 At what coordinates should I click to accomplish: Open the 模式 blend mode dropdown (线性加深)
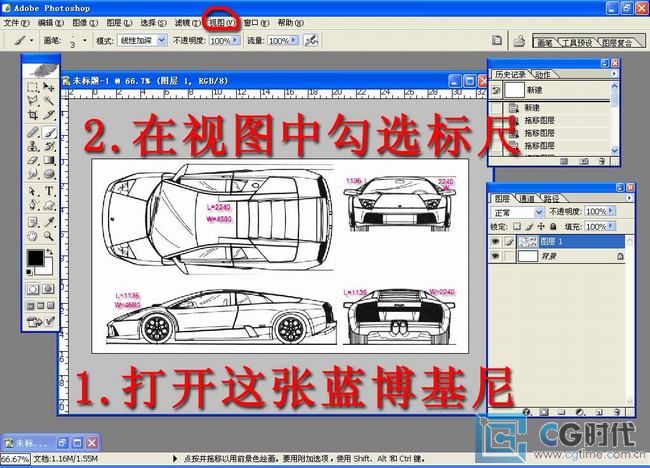[x=142, y=40]
